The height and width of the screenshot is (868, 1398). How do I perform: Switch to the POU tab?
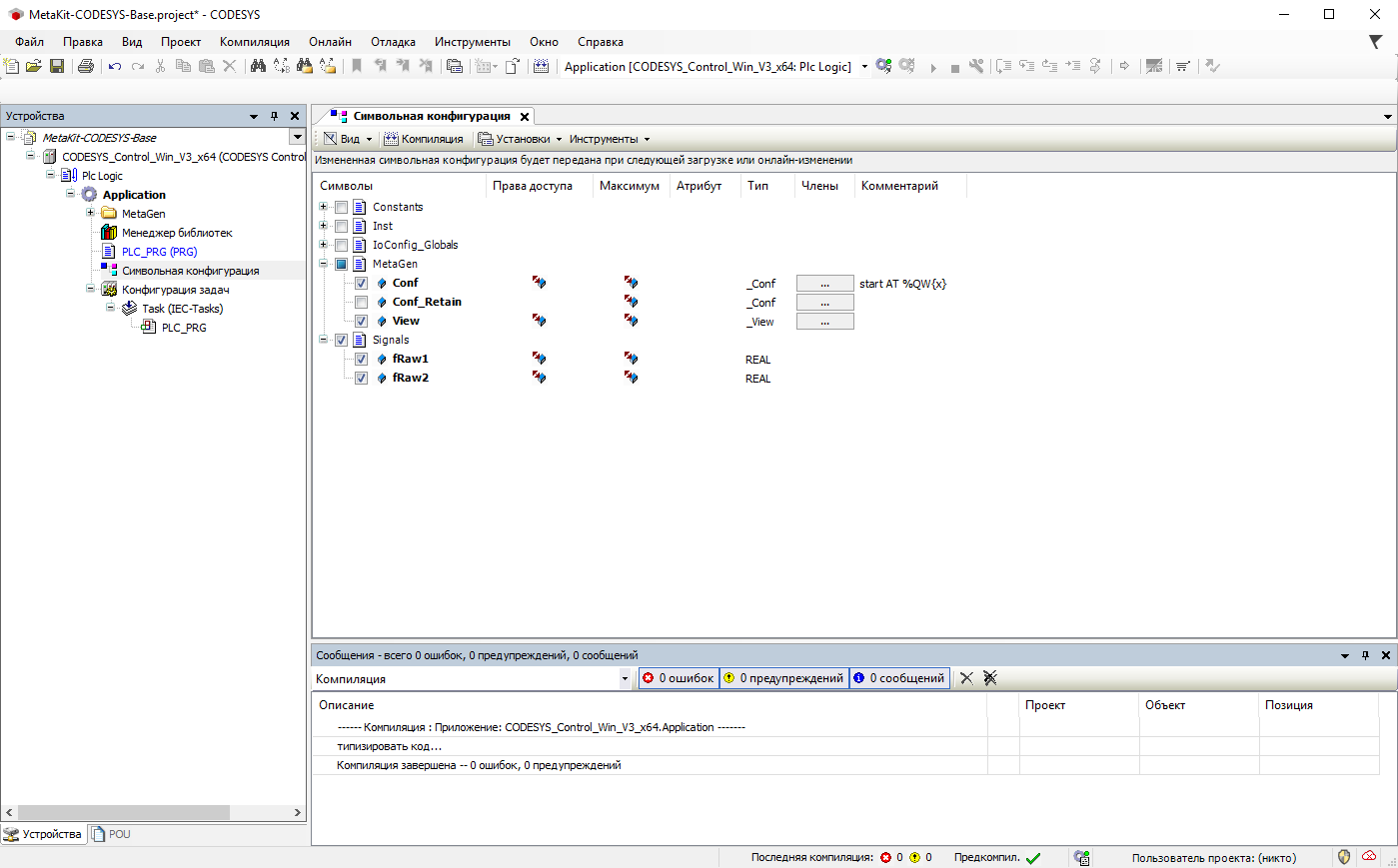coord(111,834)
